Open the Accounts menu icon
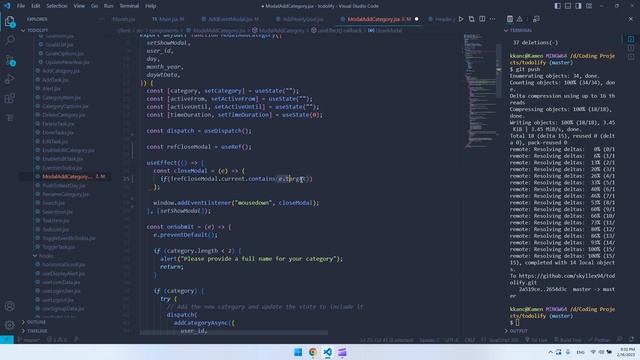Image resolution: width=640 pixels, height=360 pixels. coord(10,306)
